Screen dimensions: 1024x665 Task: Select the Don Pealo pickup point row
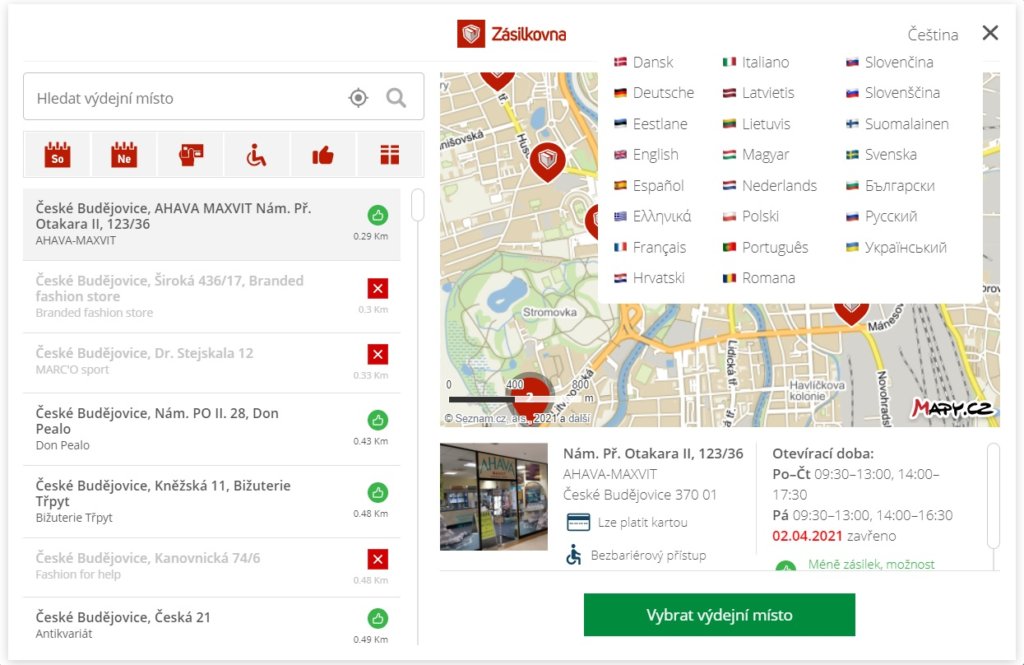pos(212,429)
